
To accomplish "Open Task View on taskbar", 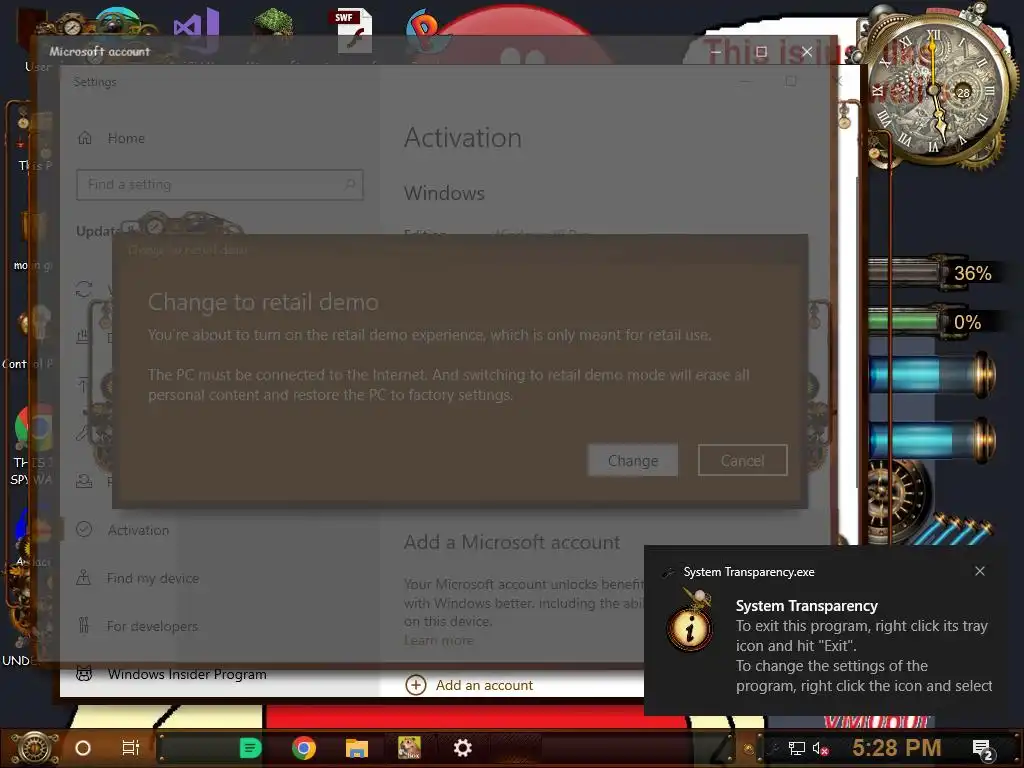I will click(131, 748).
